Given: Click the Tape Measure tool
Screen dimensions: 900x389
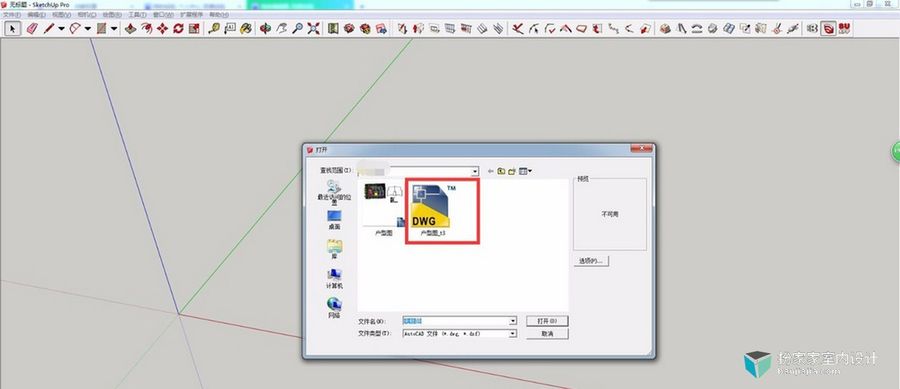Looking at the screenshot, I should point(214,28).
